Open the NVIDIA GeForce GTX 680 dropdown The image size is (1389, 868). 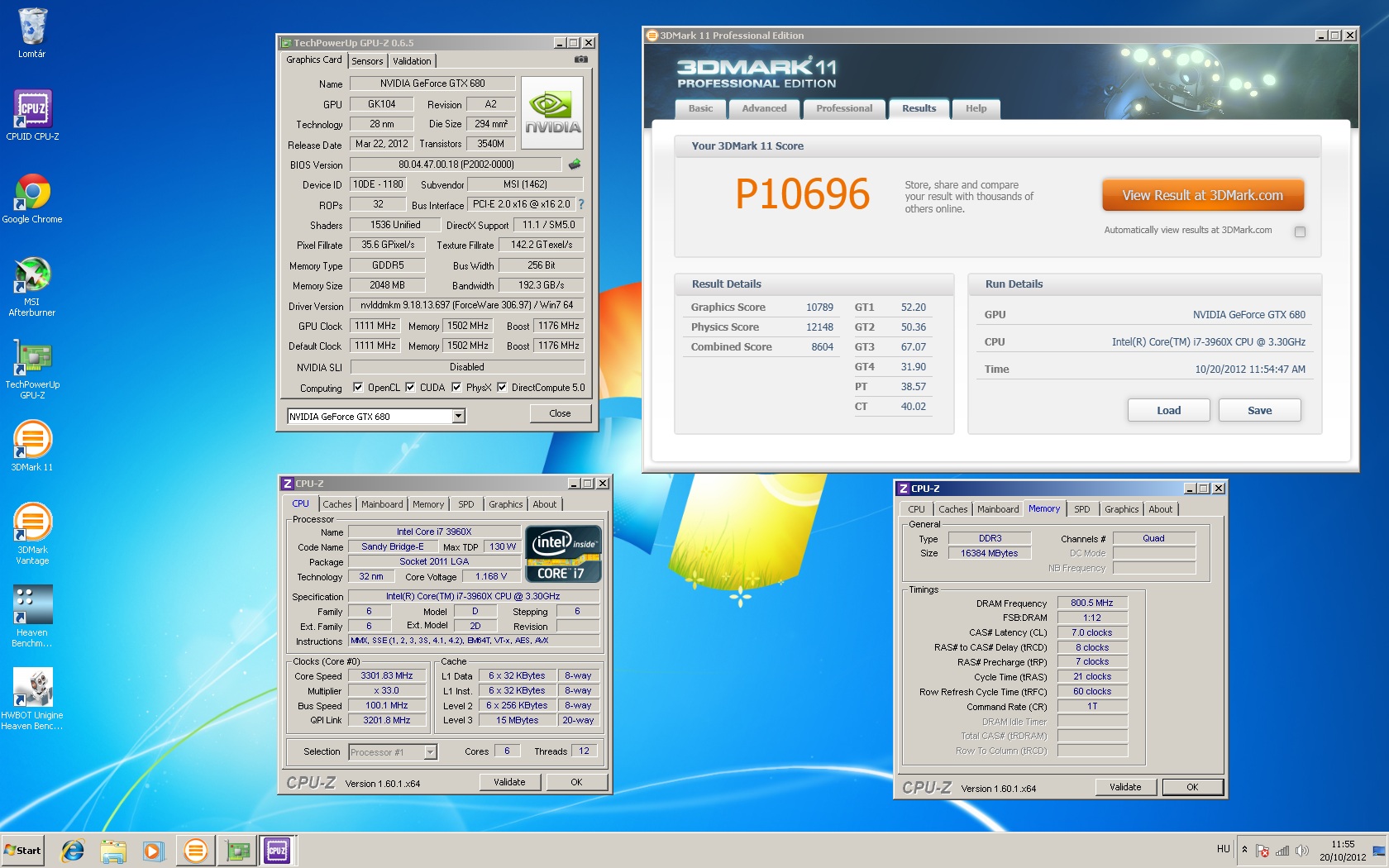[x=459, y=416]
